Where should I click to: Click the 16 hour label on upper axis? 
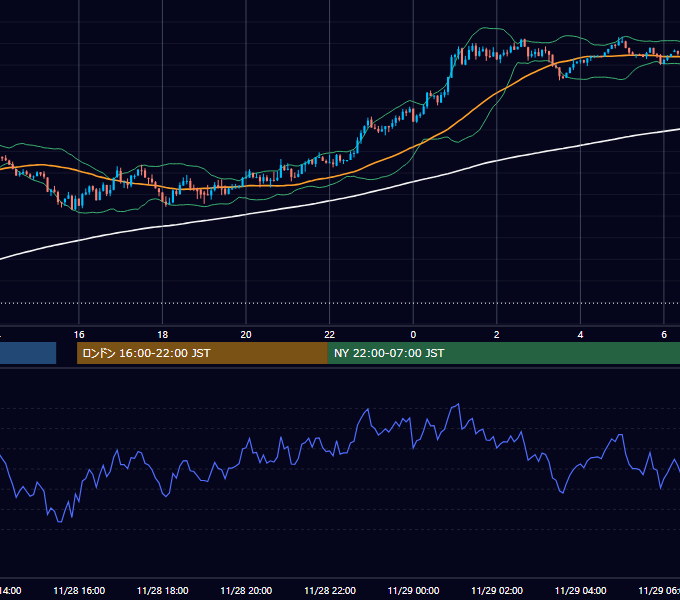click(x=79, y=335)
